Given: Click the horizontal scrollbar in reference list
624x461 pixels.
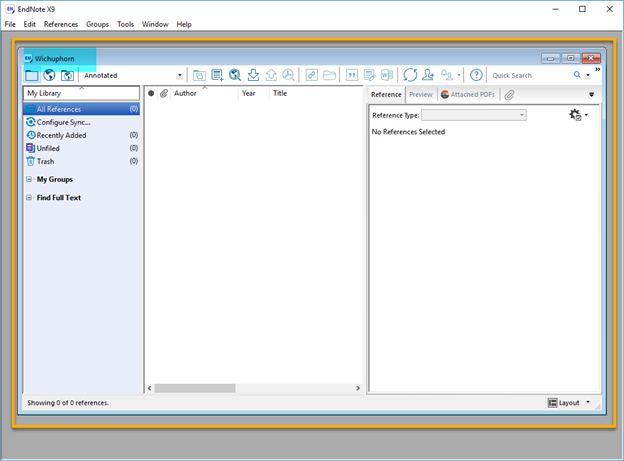Looking at the screenshot, I should [x=194, y=388].
